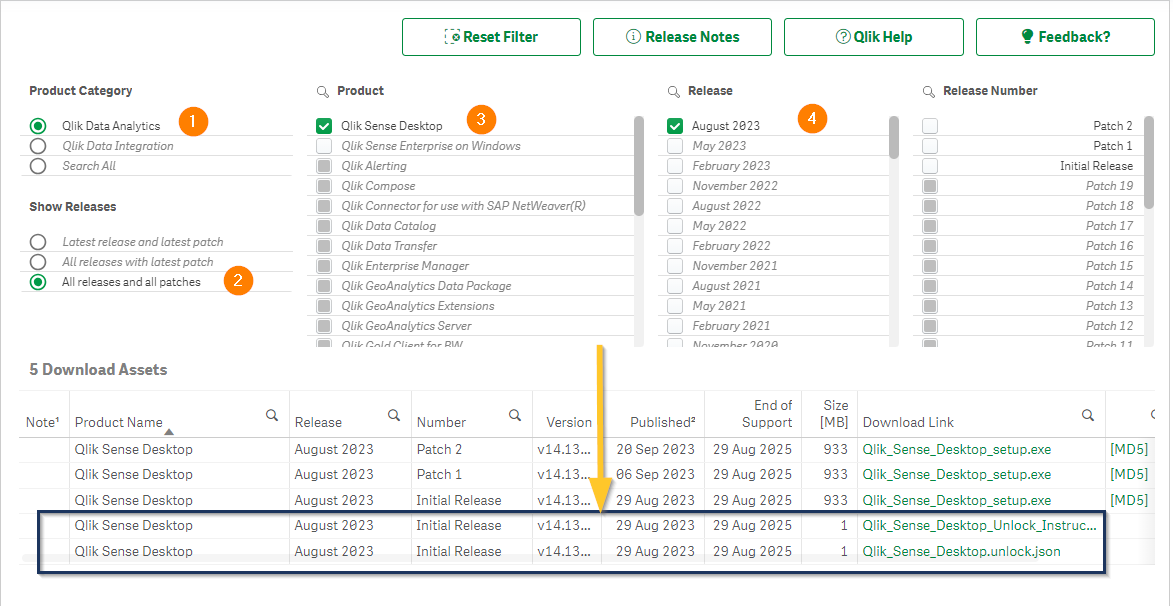Check the August 2022 release checkbox
1173x606 pixels.
click(675, 206)
